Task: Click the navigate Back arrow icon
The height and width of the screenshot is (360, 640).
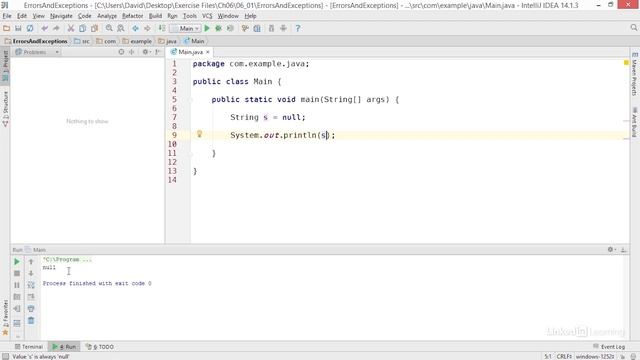Action: click(136, 28)
